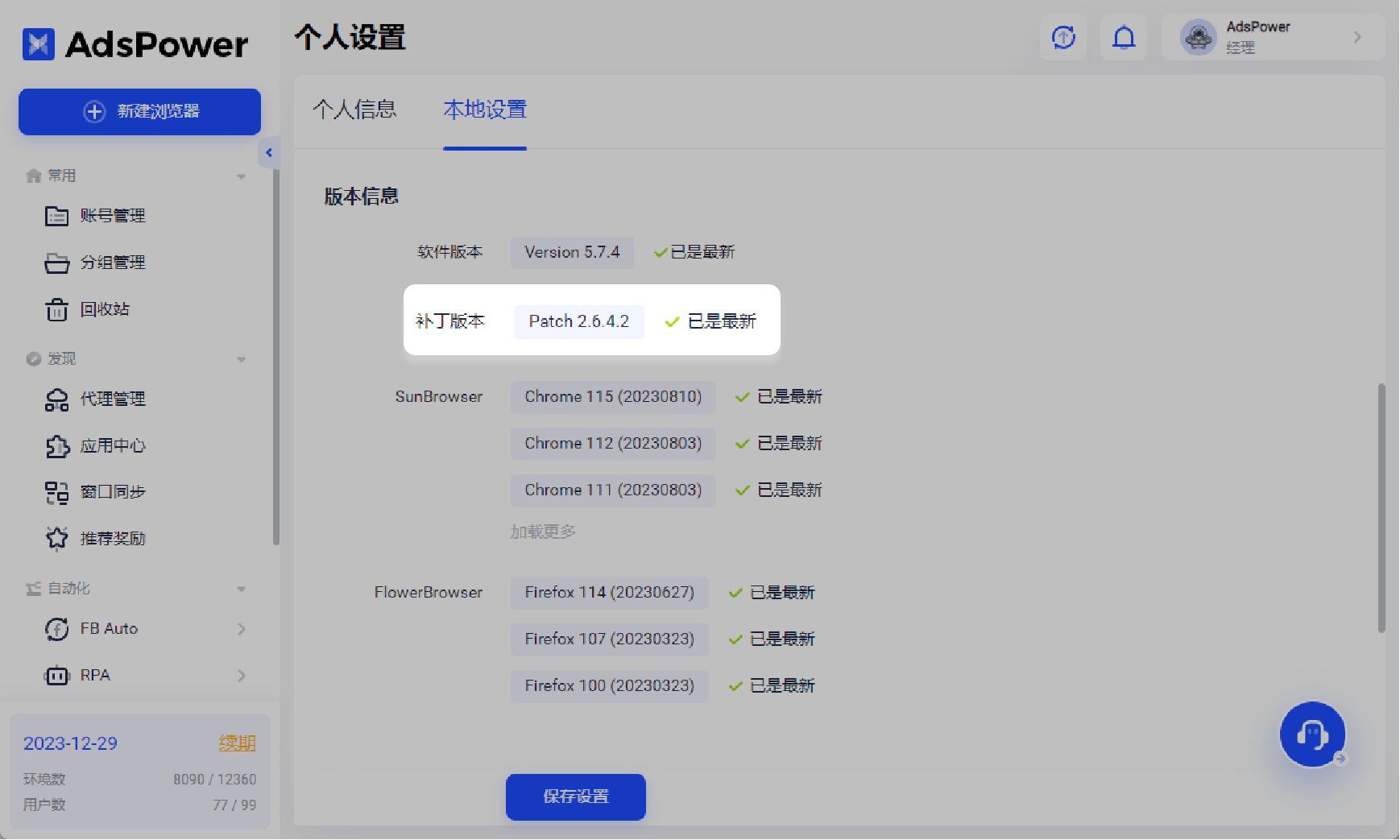Open the customer support chat bubble
Image resolution: width=1400 pixels, height=840 pixels.
(x=1312, y=734)
